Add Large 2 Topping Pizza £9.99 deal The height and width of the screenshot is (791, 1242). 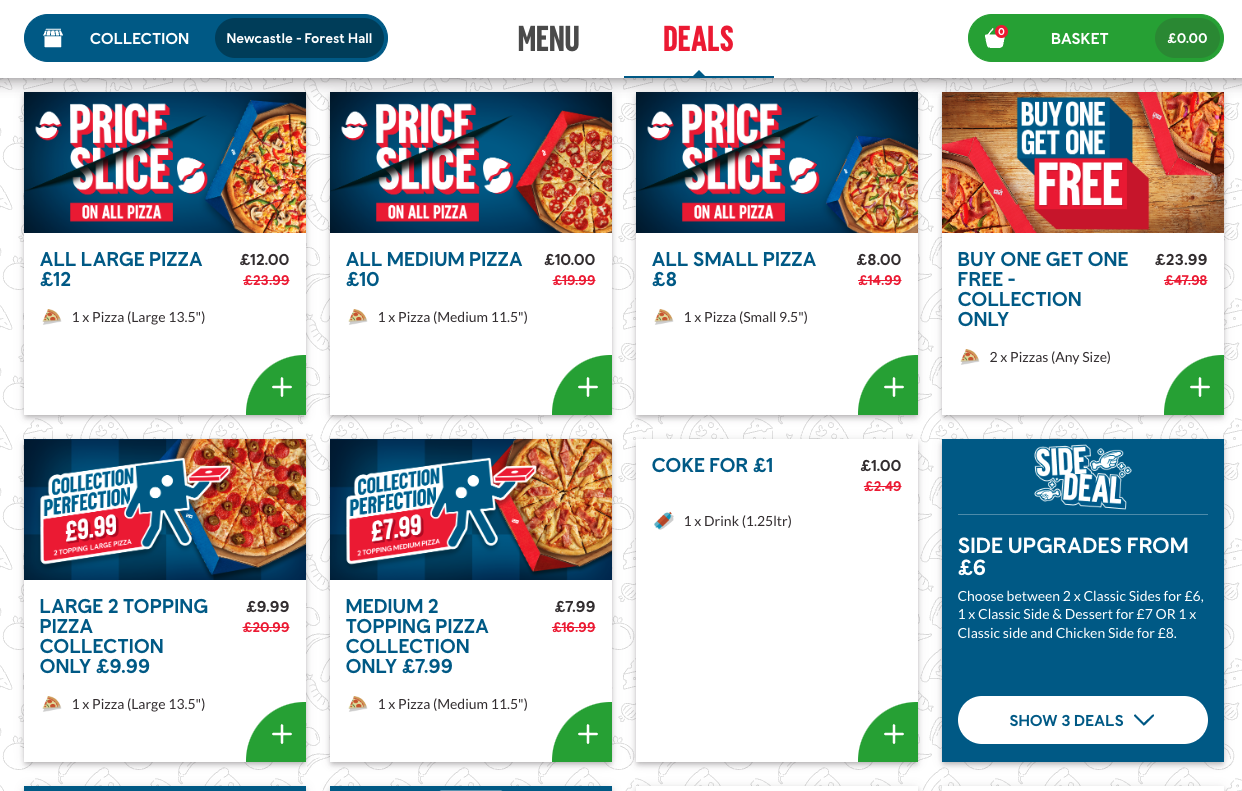282,735
